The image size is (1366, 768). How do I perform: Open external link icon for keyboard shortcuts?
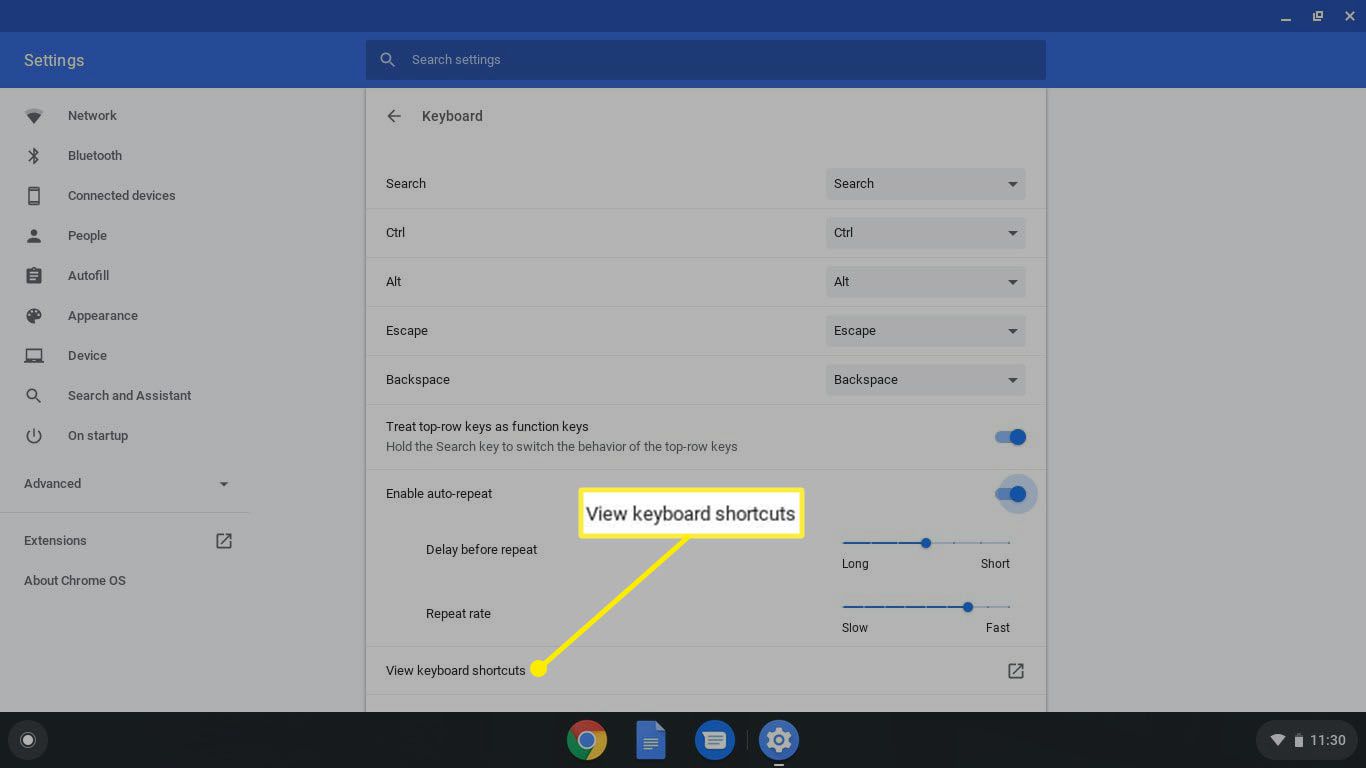(1015, 671)
